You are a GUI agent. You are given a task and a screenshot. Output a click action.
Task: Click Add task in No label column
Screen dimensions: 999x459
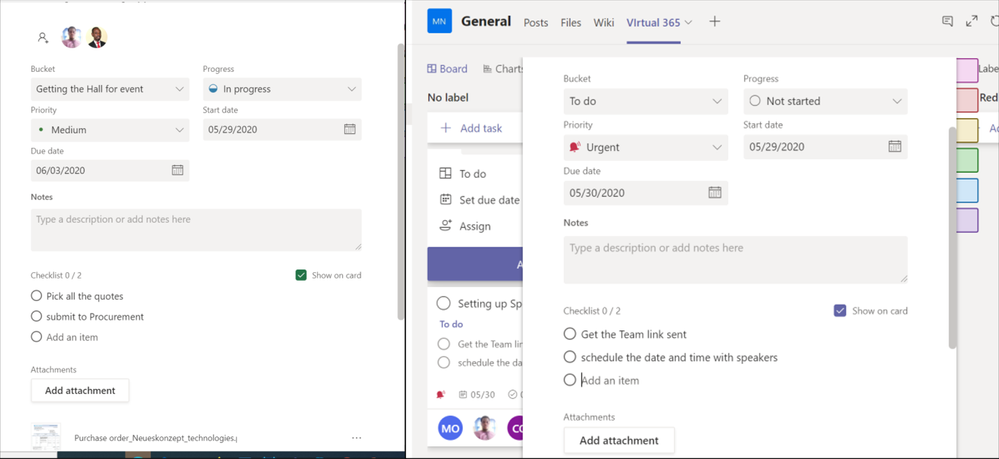[473, 128]
